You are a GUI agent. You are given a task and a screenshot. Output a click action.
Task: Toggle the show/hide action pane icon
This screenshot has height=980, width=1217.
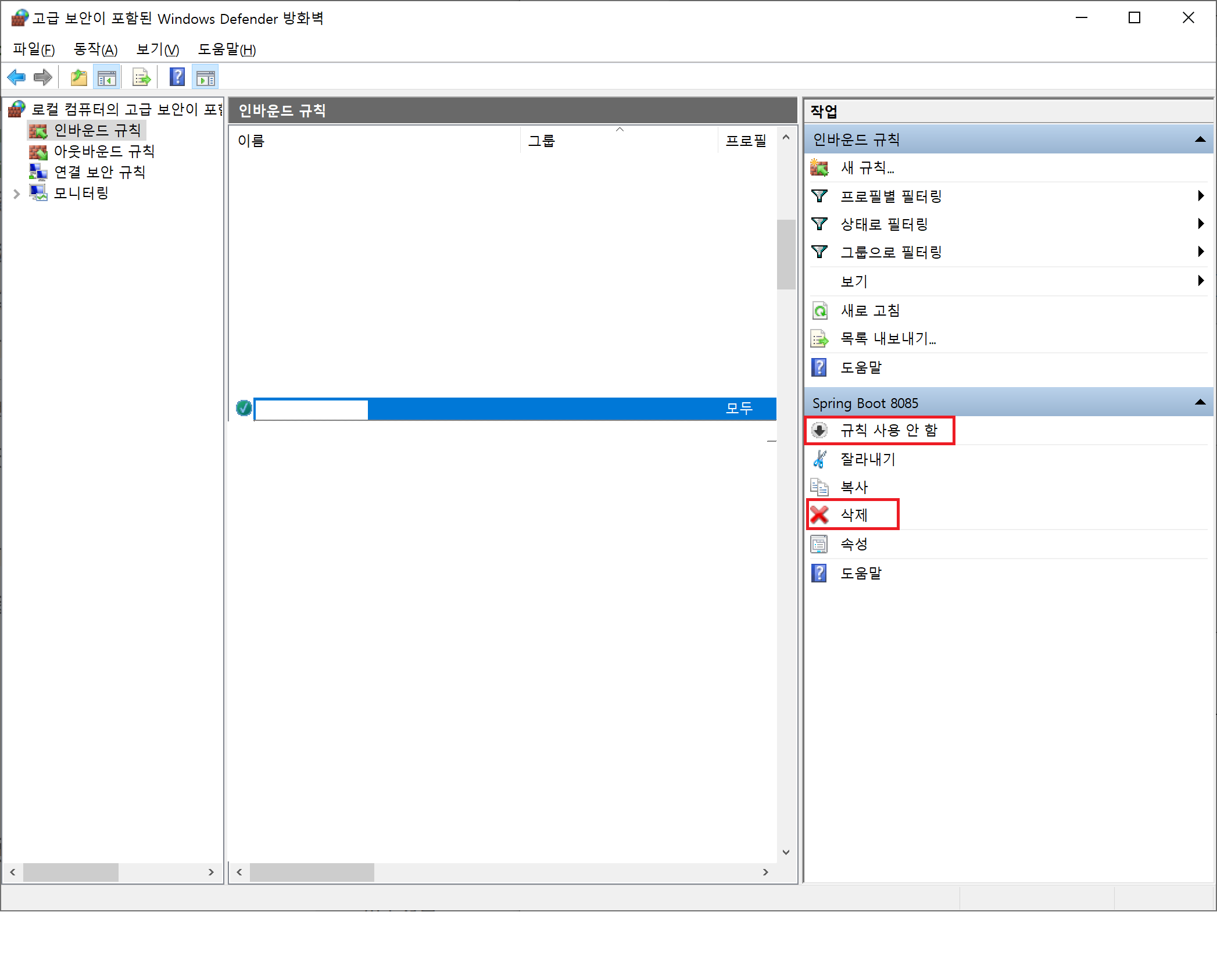point(206,77)
